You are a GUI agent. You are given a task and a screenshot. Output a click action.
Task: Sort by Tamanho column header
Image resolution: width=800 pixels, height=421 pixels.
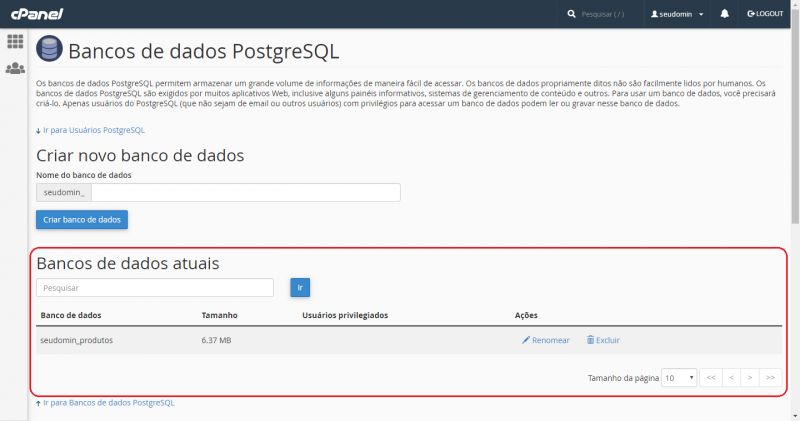click(219, 315)
